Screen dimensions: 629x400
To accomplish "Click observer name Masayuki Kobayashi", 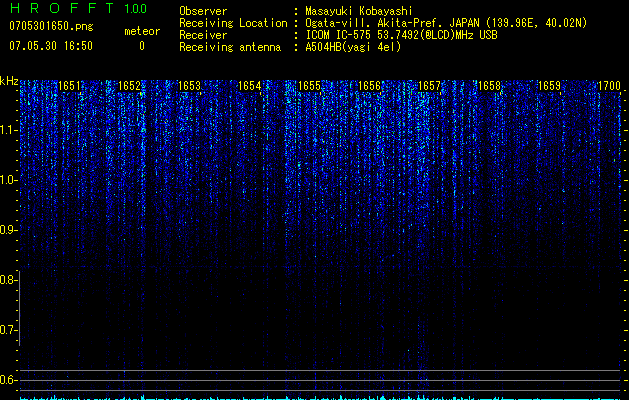I will click(x=359, y=11).
